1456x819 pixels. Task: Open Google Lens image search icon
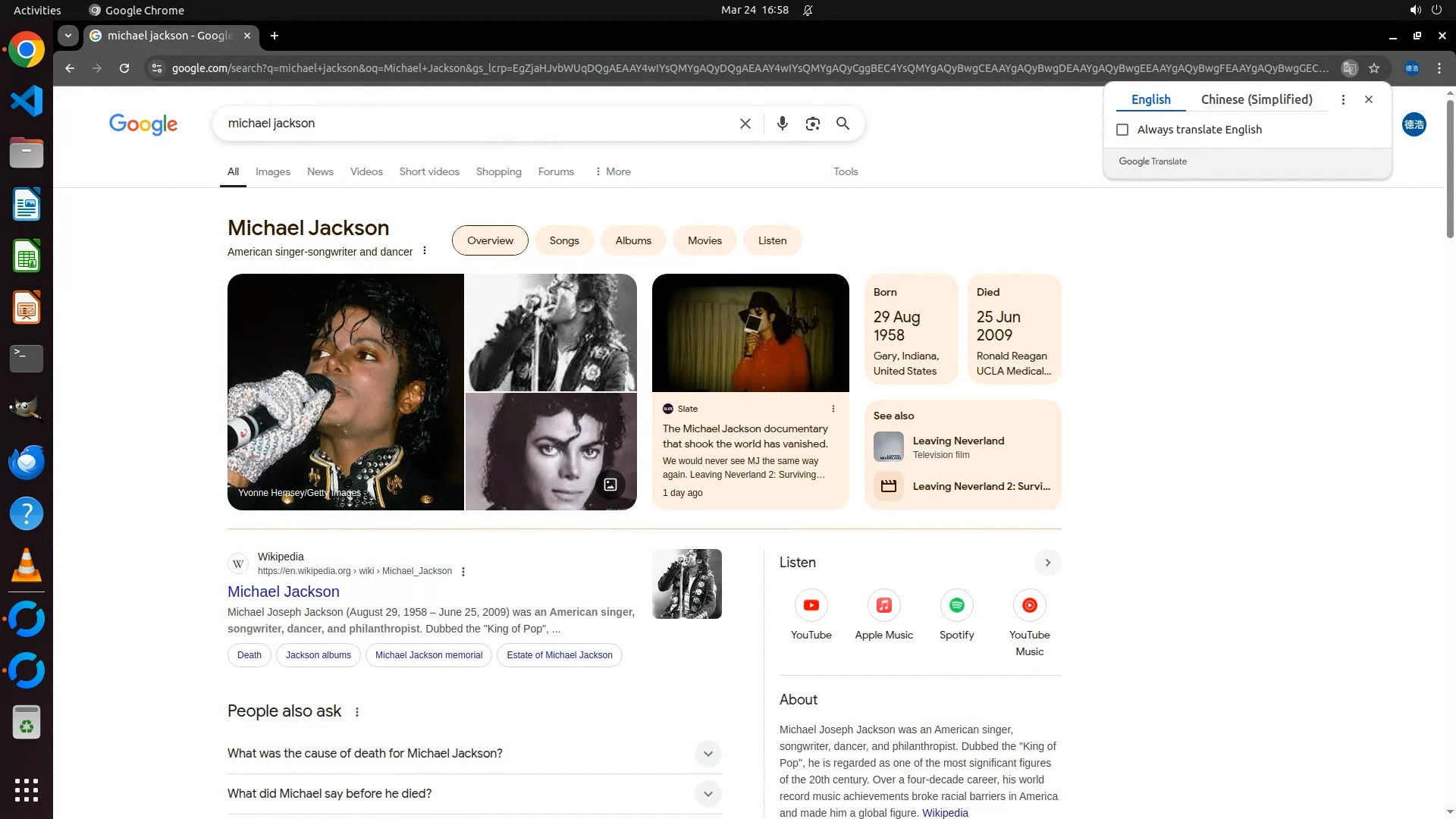(x=812, y=124)
